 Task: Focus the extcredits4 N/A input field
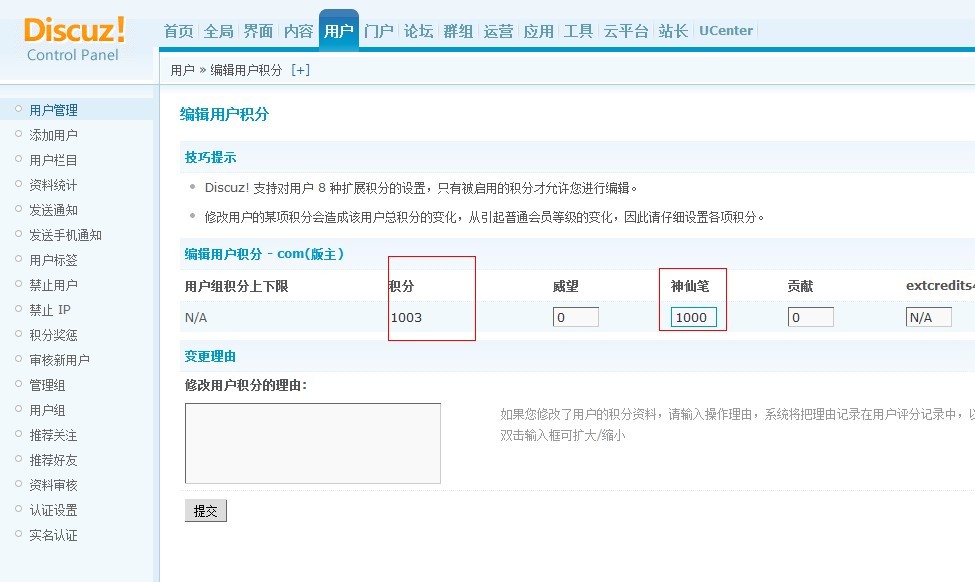928,317
